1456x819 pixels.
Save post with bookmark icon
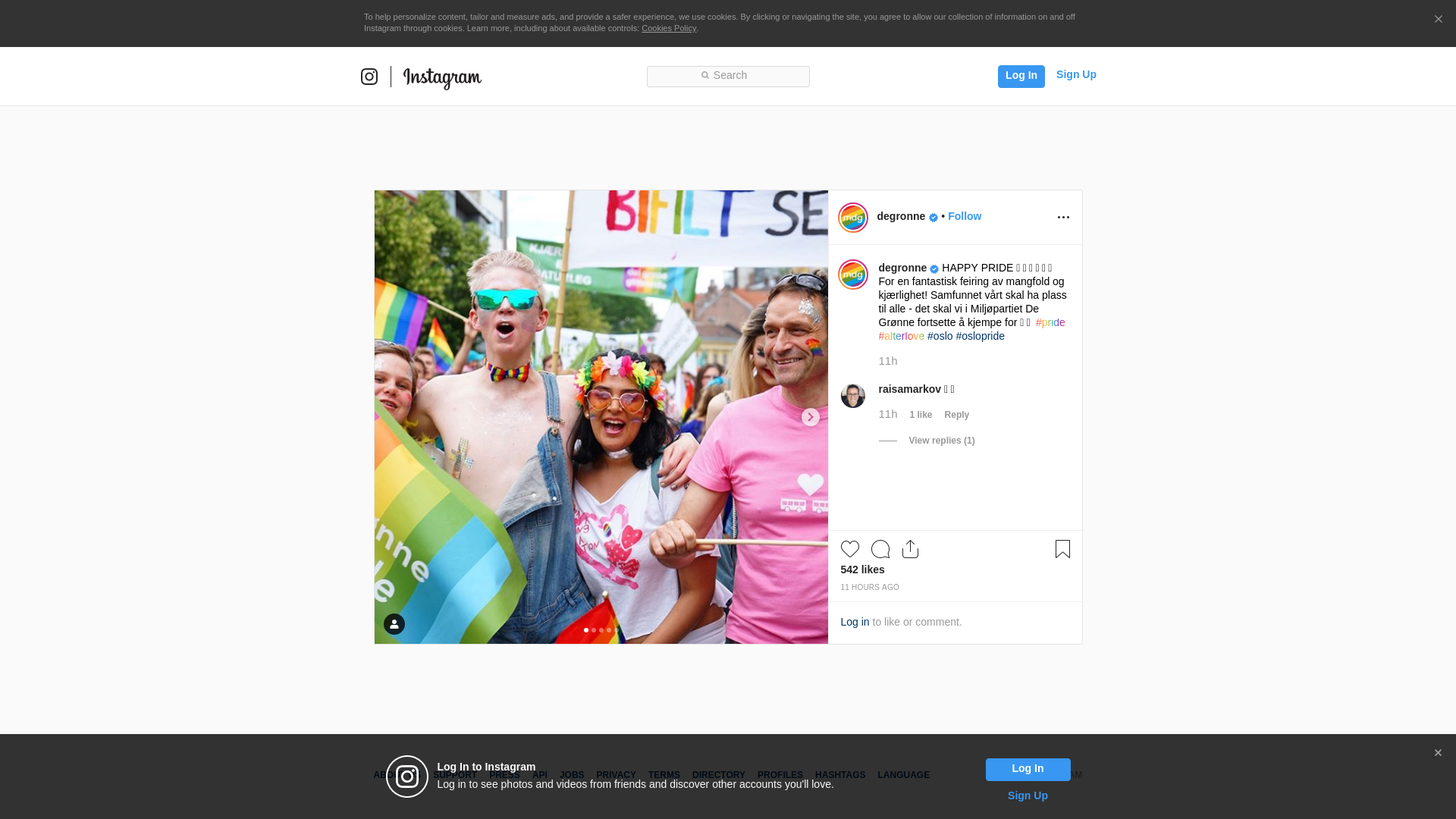(1062, 549)
